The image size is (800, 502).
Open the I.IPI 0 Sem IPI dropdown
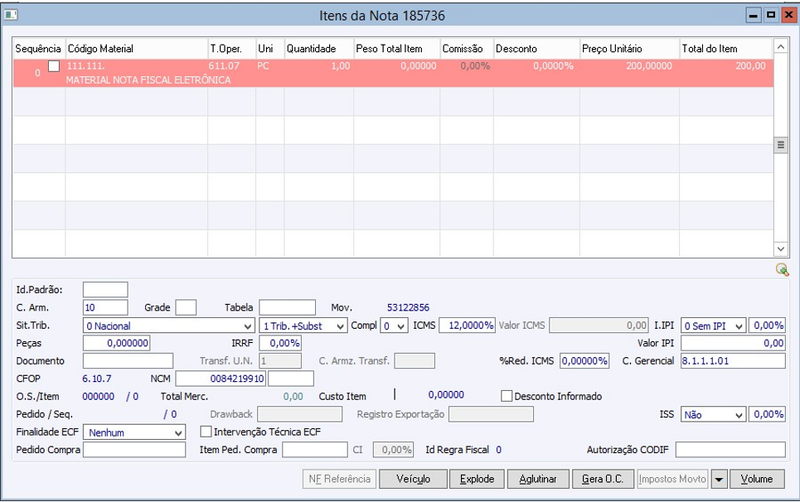(713, 325)
